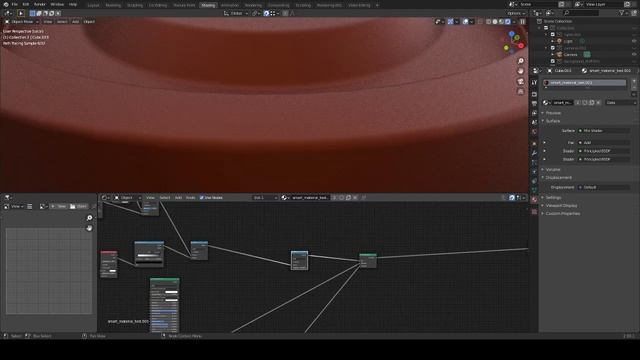Click the New button in the image editor
Viewport: 640px width, 360px height.
(59, 207)
